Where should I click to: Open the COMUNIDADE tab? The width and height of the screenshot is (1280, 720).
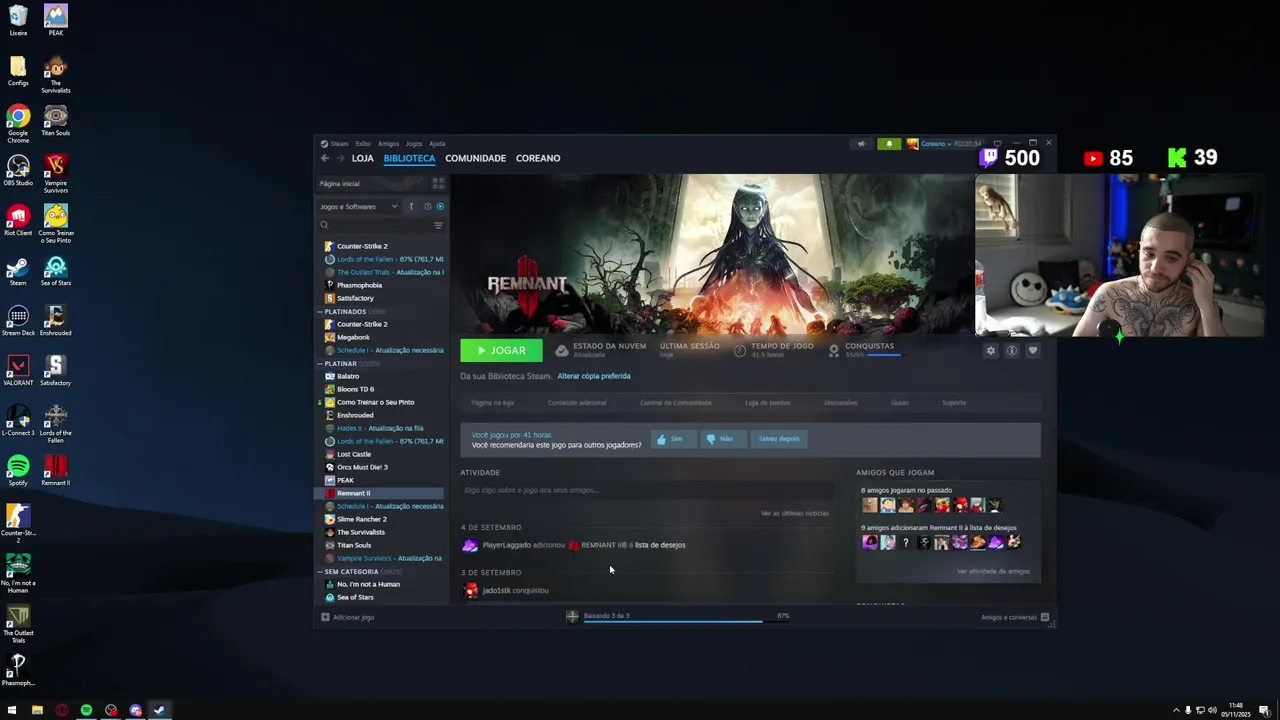pos(475,158)
